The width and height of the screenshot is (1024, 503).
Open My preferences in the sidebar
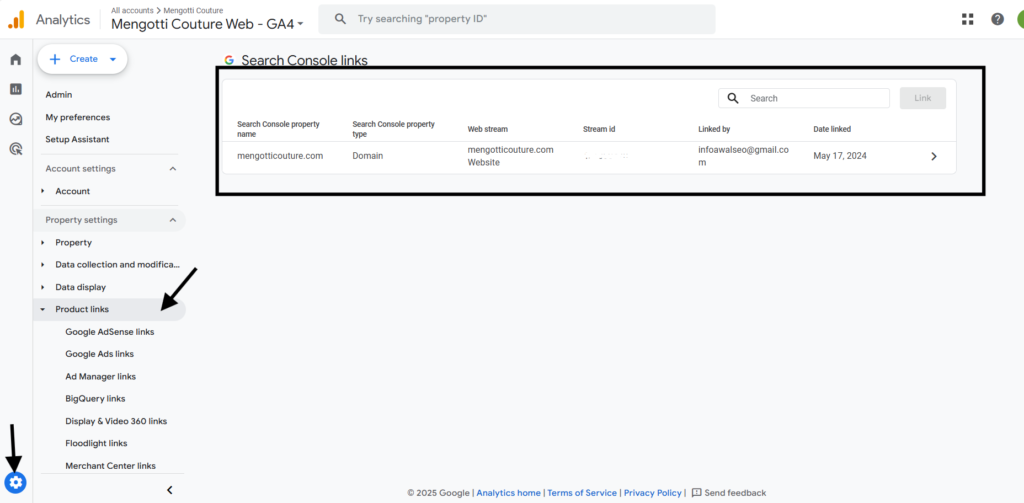click(78, 118)
